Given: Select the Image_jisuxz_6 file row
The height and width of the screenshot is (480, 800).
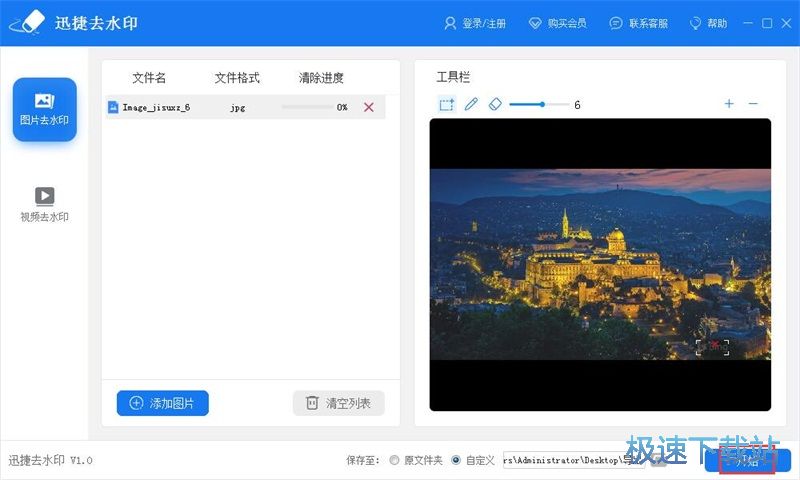Looking at the screenshot, I should tap(245, 107).
